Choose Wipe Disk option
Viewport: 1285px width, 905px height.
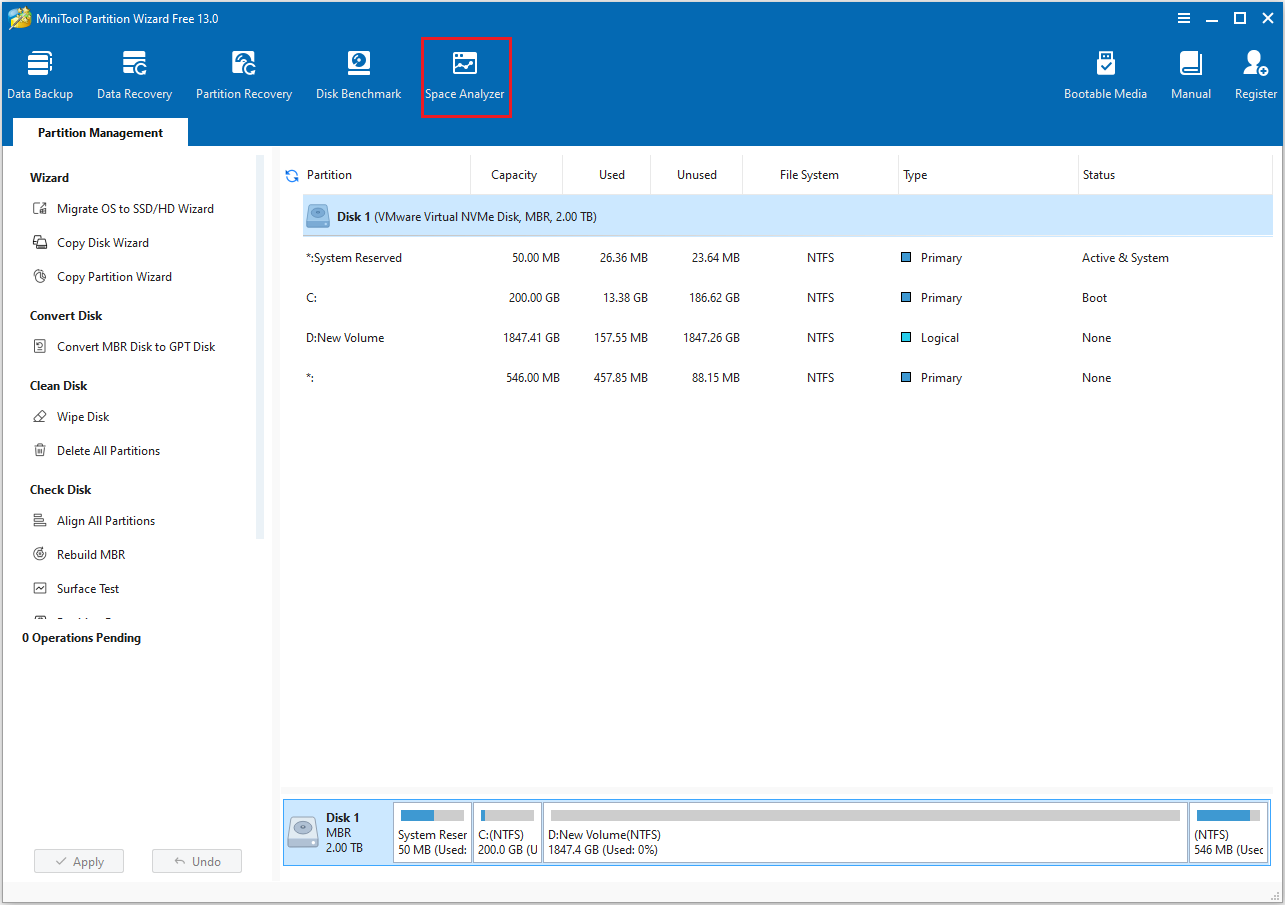pos(83,417)
